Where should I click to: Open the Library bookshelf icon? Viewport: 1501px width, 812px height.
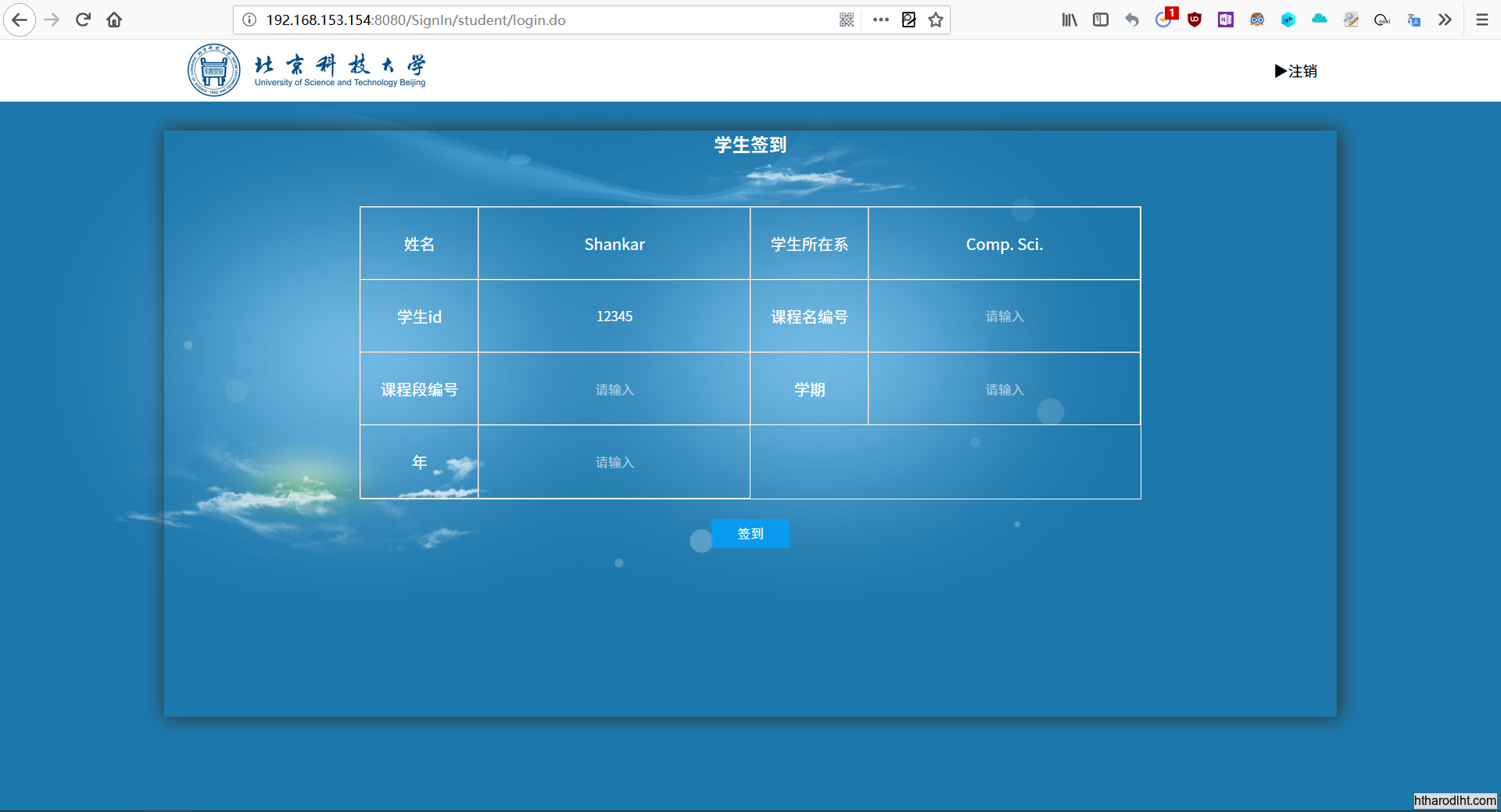[1069, 20]
